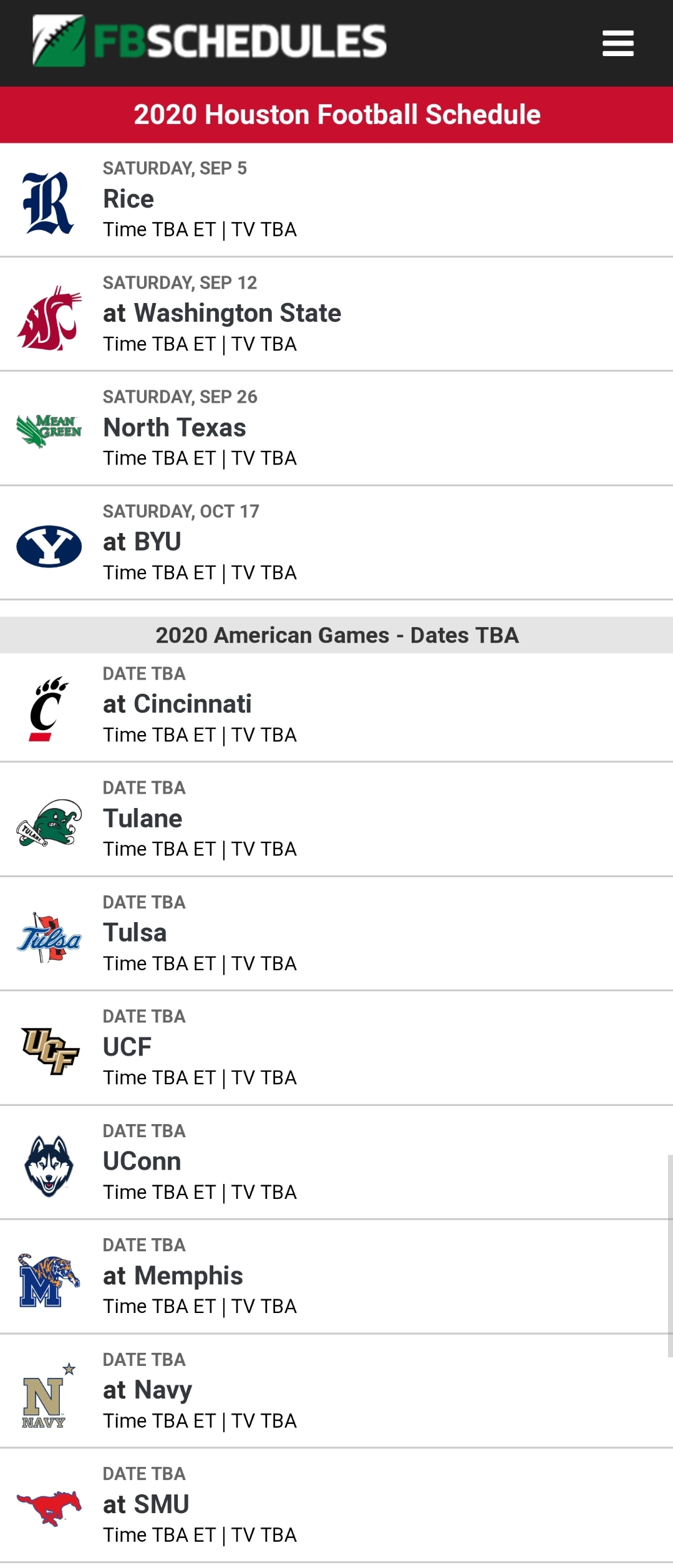Viewport: 673px width, 1568px height.
Task: Tap the Cincinnati Bearcats logo
Action: click(48, 708)
